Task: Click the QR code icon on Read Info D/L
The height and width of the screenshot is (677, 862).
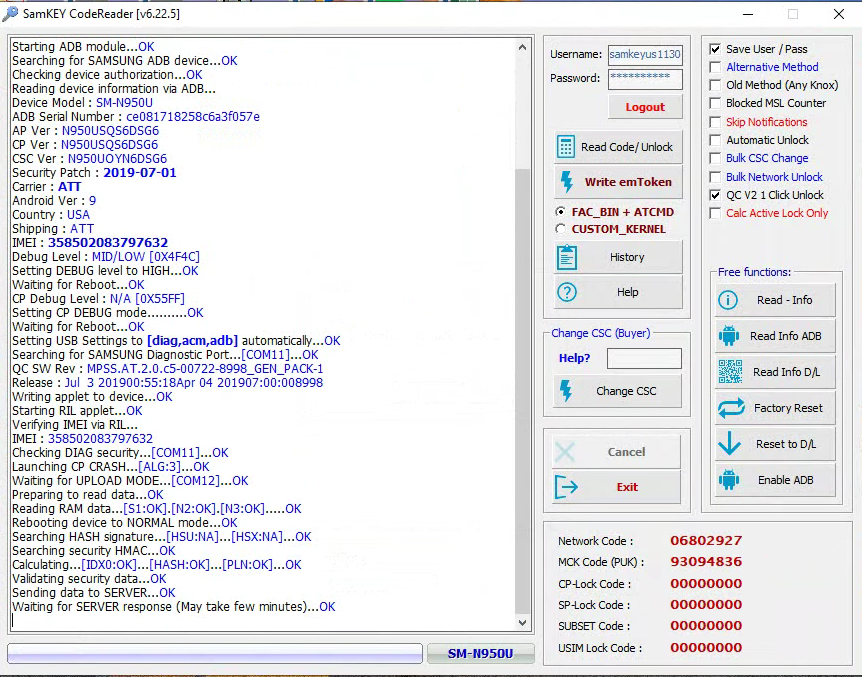Action: (729, 372)
